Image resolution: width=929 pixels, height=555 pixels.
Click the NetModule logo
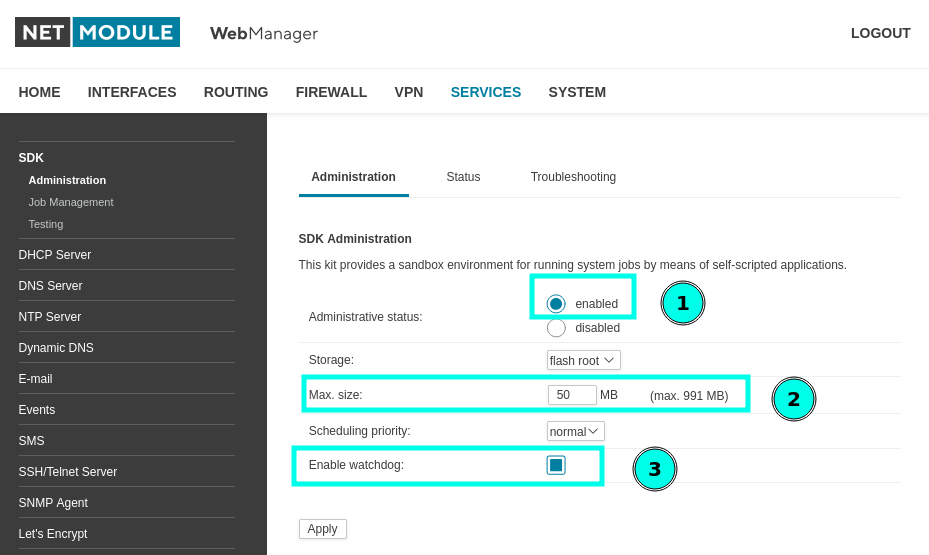(x=97, y=32)
